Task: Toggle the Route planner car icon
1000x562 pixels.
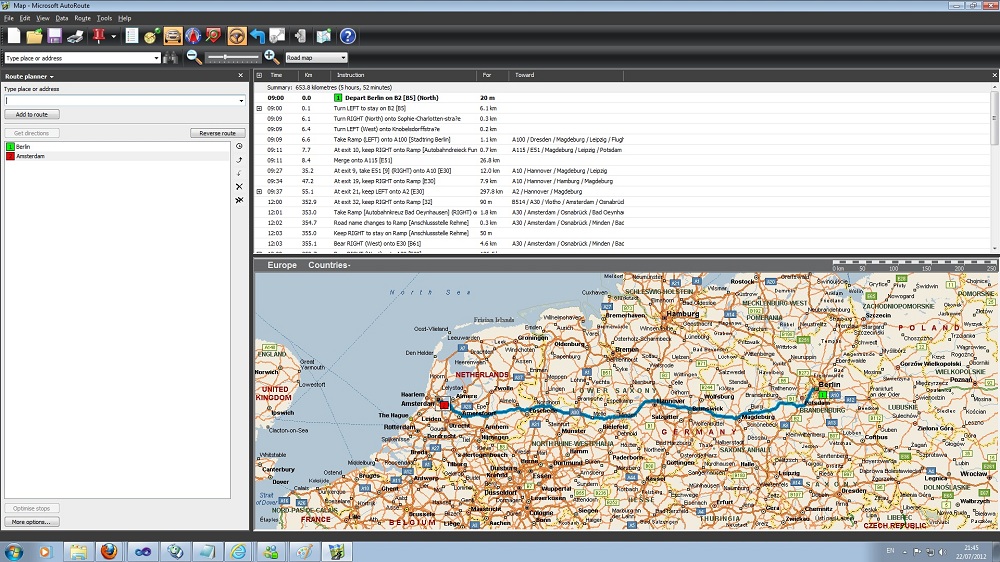Action: point(173,36)
